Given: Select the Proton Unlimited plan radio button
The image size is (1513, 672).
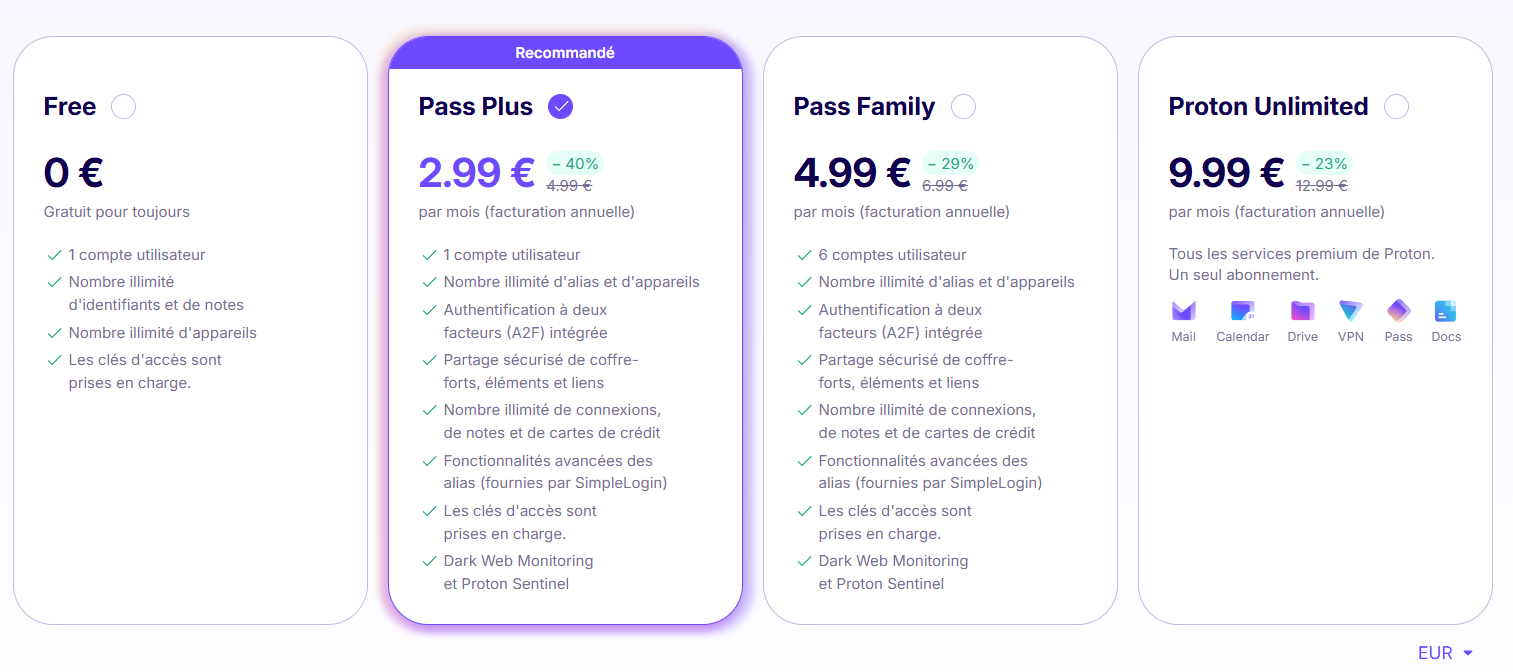Looking at the screenshot, I should 1397,106.
